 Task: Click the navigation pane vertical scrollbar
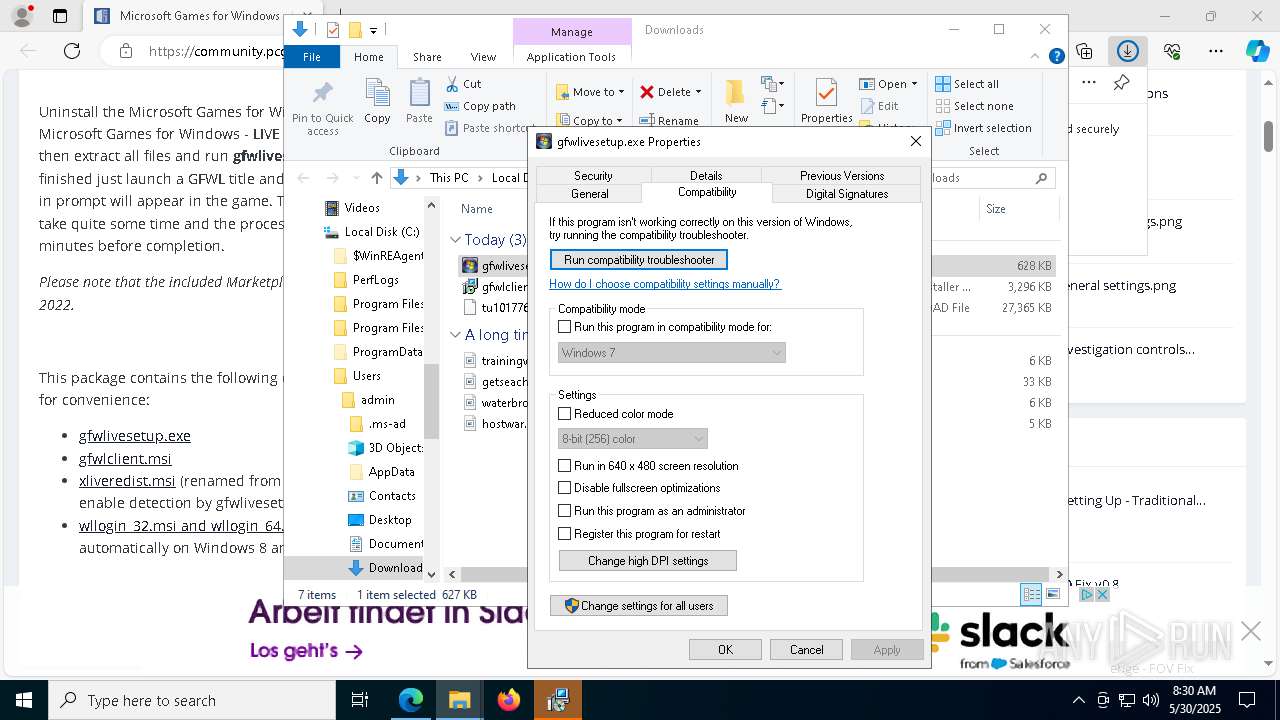432,400
